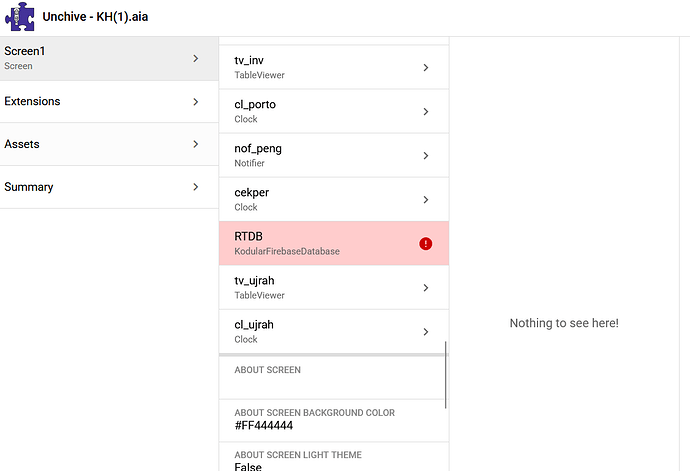The image size is (690, 471).
Task: Expand the Extensions chevron arrow
Action: pyautogui.click(x=196, y=102)
